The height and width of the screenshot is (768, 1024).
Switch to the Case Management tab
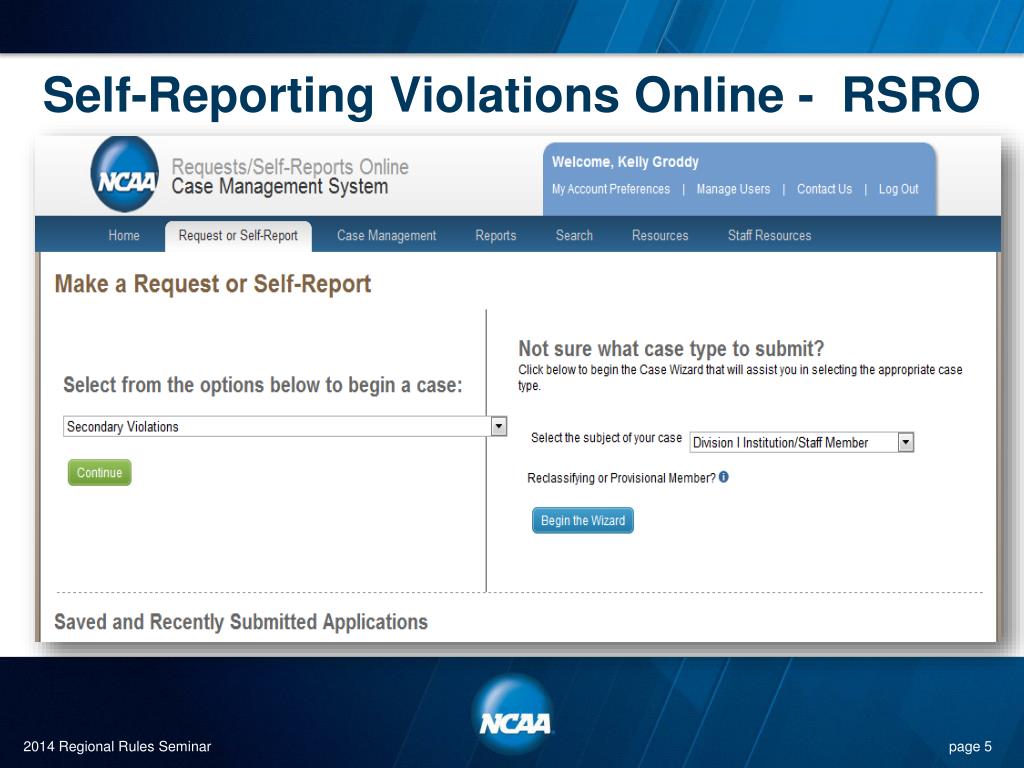point(386,236)
